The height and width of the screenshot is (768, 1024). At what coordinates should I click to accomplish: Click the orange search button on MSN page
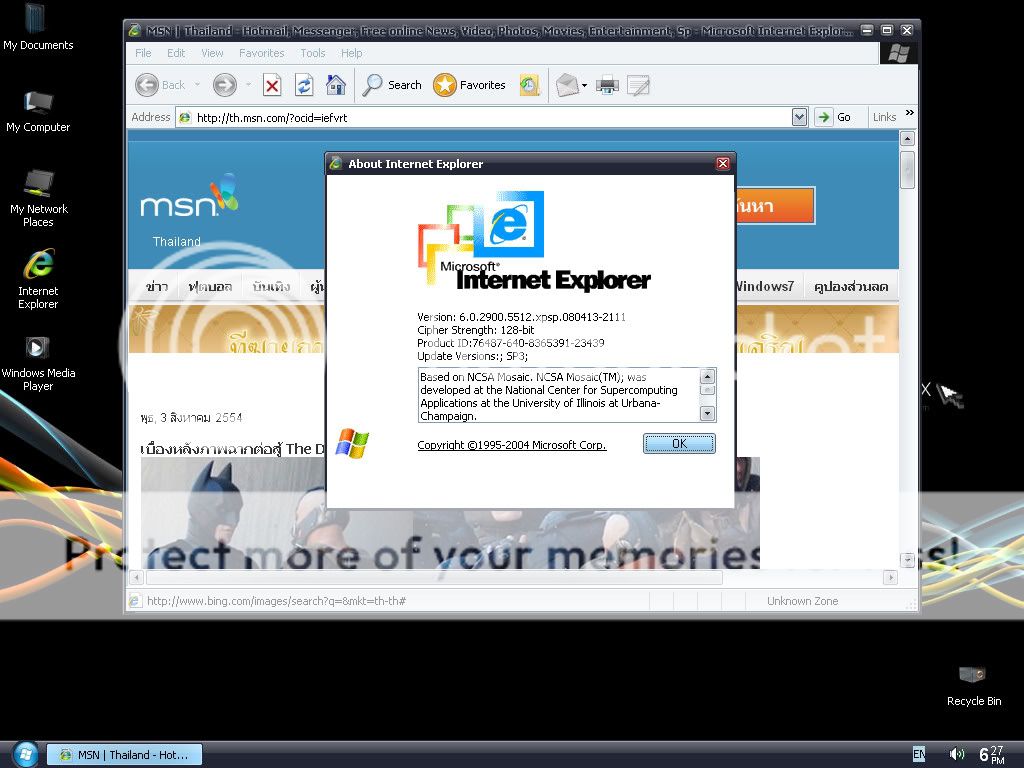775,206
